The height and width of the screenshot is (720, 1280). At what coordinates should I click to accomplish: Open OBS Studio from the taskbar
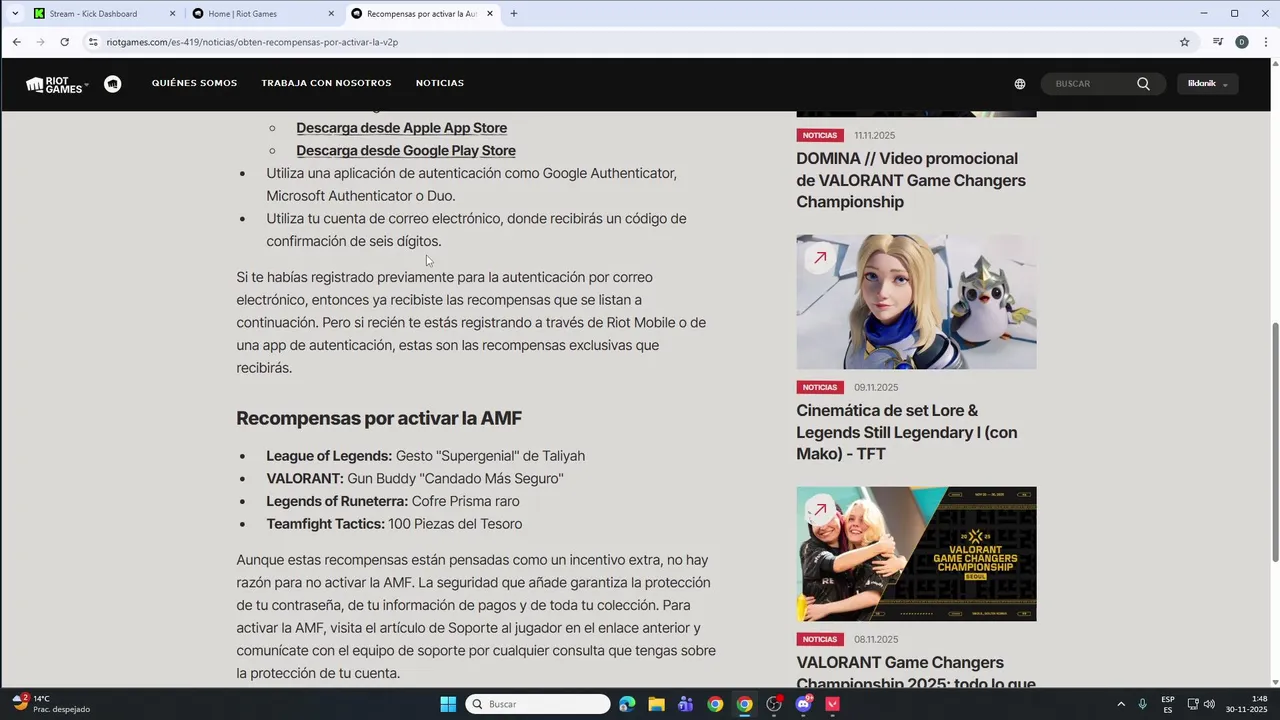tap(774, 704)
